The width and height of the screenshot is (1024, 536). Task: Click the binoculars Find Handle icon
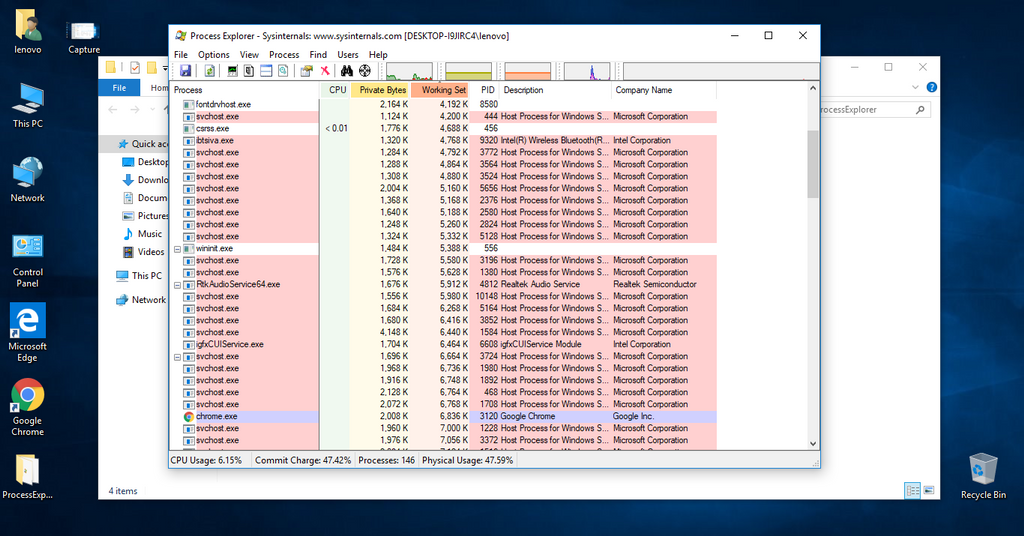(347, 71)
